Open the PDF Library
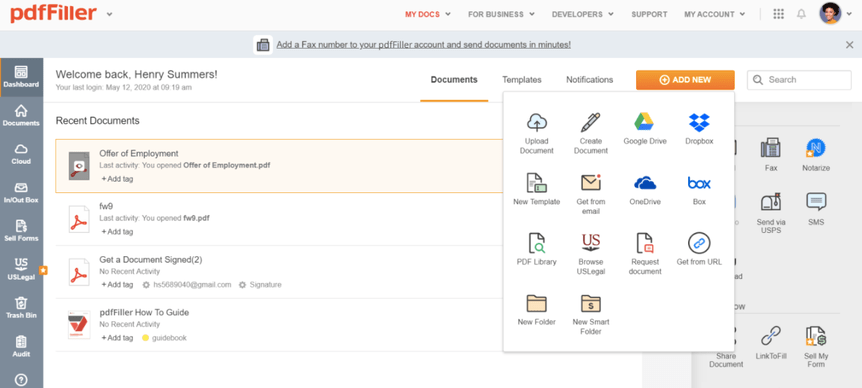This screenshot has width=862, height=388. point(537,249)
